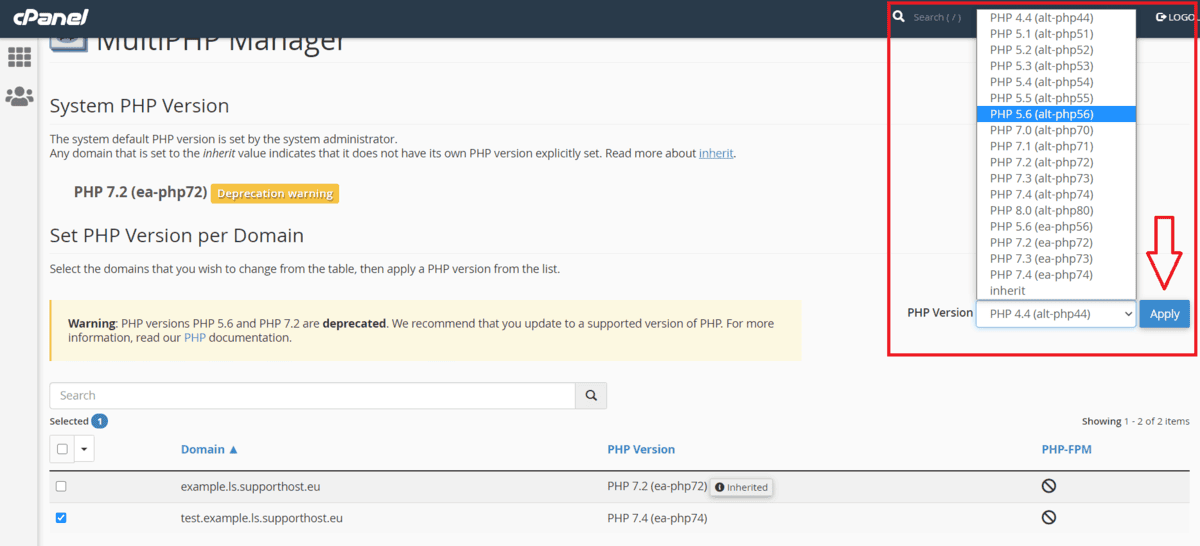Image resolution: width=1200 pixels, height=546 pixels.
Task: Click test.example.ls.supporthost.eu domain cell
Action: (x=262, y=518)
